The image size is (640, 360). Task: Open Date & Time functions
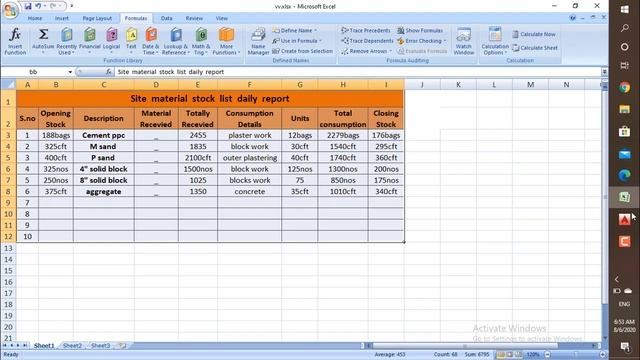[x=151, y=41]
